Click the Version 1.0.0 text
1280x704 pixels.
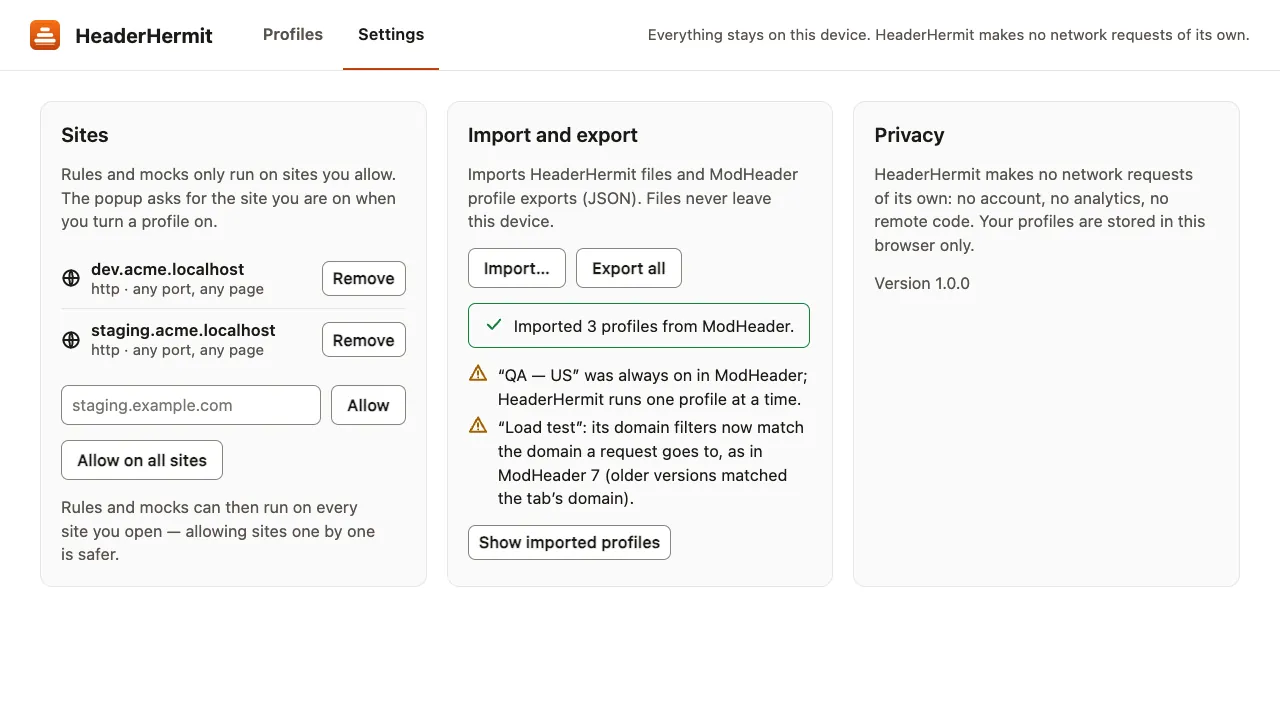pyautogui.click(x=922, y=283)
